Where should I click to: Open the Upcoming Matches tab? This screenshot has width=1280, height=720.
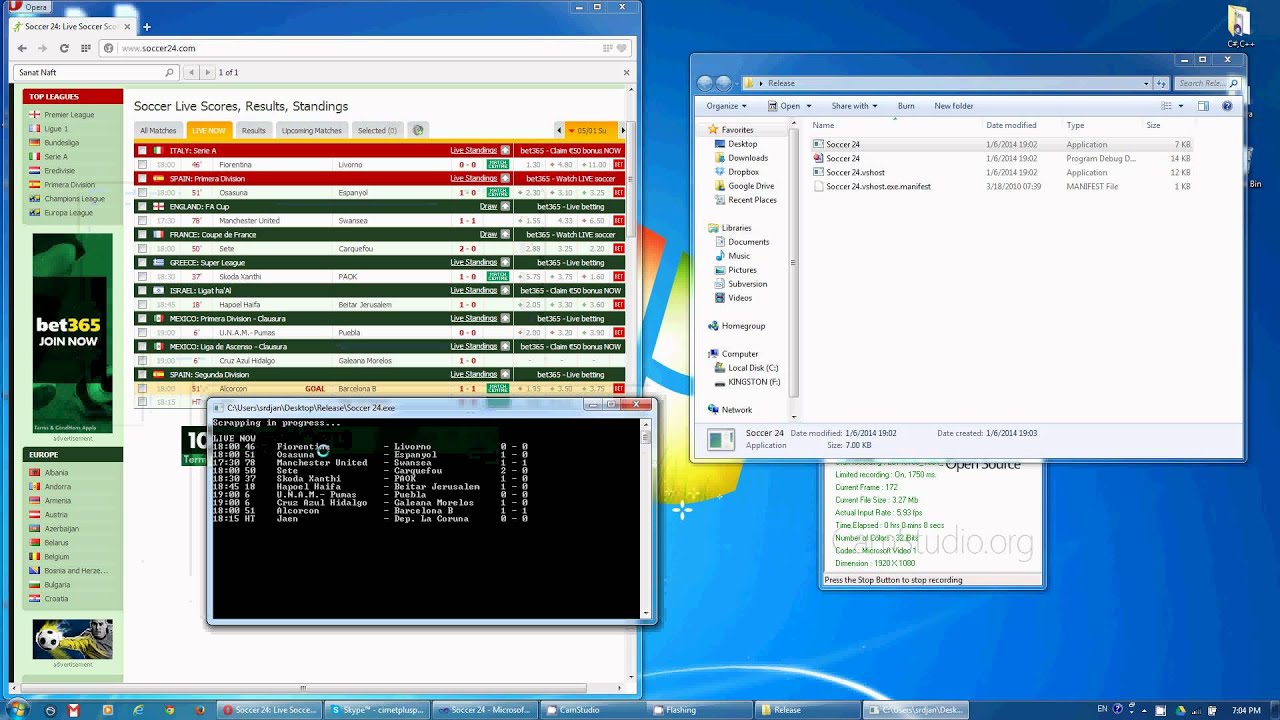point(312,130)
